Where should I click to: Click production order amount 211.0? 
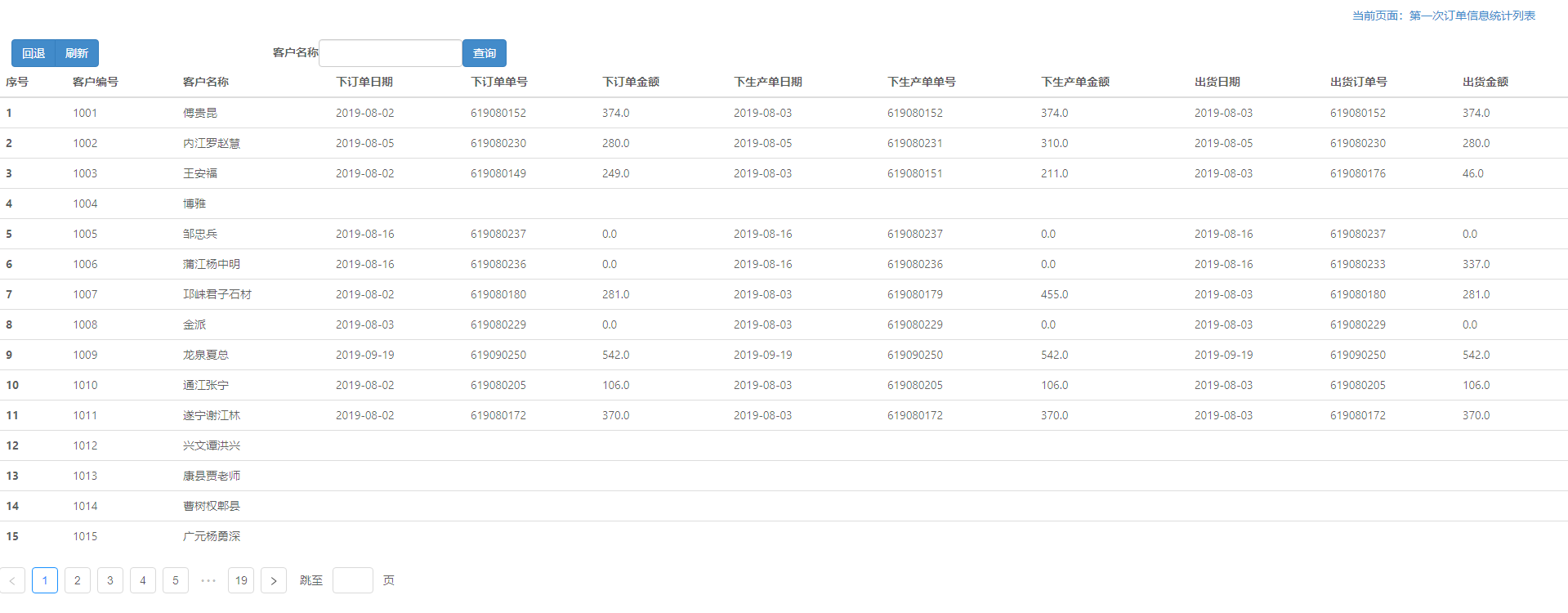click(1055, 173)
